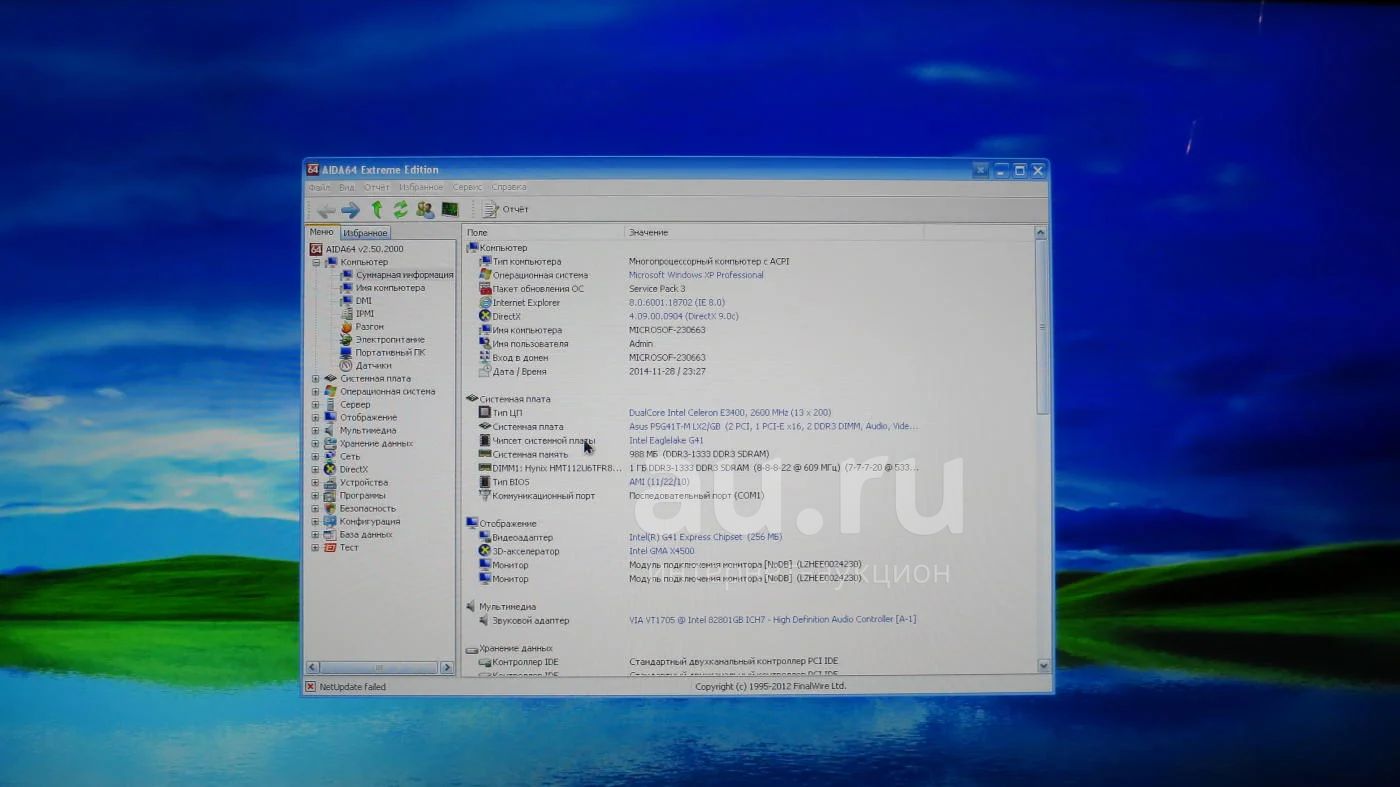Select Имя компьютера in the left tree
The width and height of the screenshot is (1400, 787).
pyautogui.click(x=390, y=288)
